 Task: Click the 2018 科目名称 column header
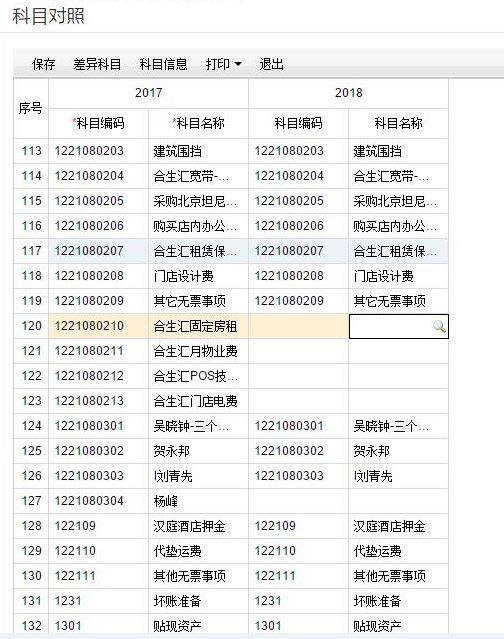pyautogui.click(x=398, y=123)
